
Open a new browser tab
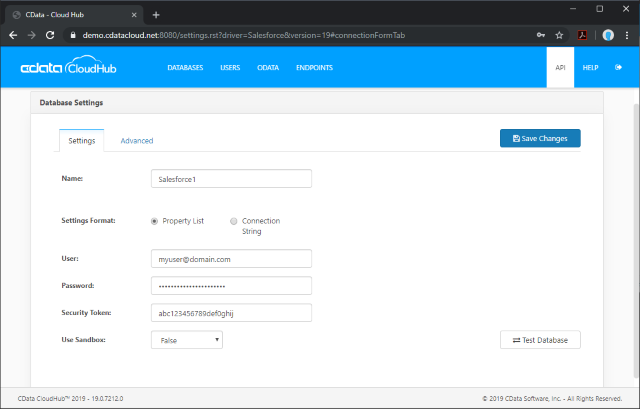click(x=156, y=15)
